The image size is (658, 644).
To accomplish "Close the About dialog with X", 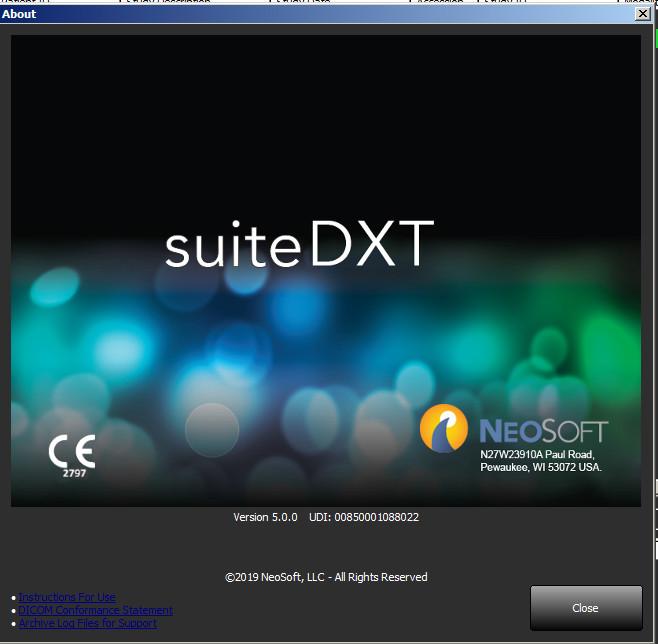I will (642, 14).
